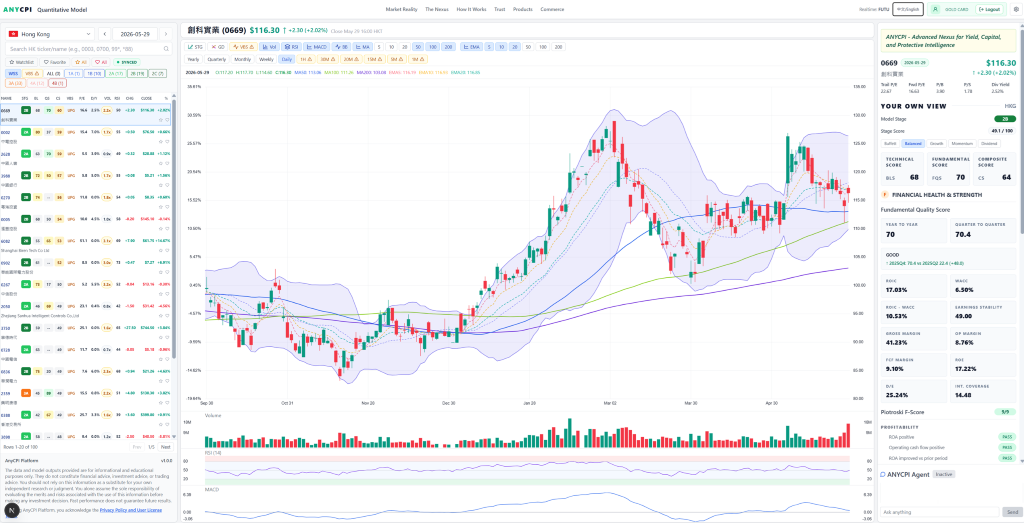The image size is (1024, 523).
Task: Open How It Works page
Action: (472, 9)
